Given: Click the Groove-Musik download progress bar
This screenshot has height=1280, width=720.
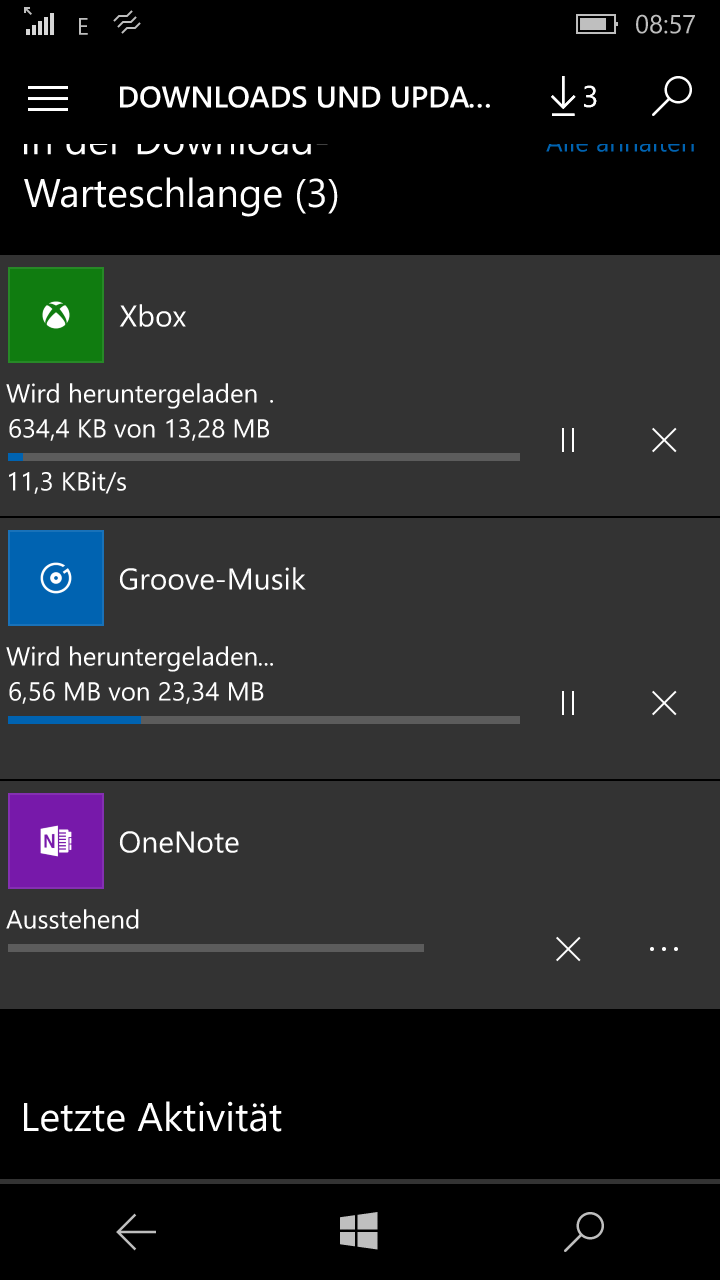Looking at the screenshot, I should (x=264, y=720).
